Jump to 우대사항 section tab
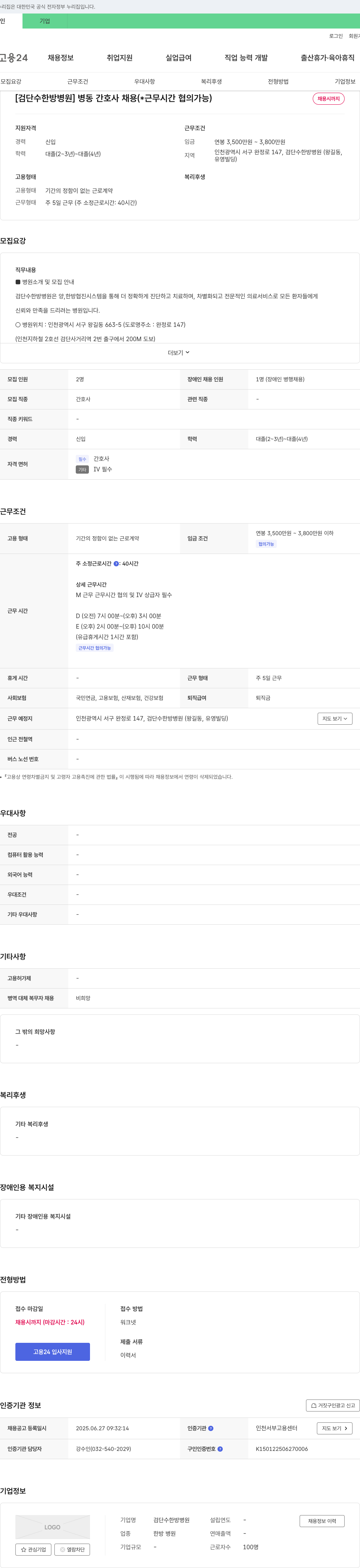The width and height of the screenshot is (360, 1568). [x=145, y=81]
